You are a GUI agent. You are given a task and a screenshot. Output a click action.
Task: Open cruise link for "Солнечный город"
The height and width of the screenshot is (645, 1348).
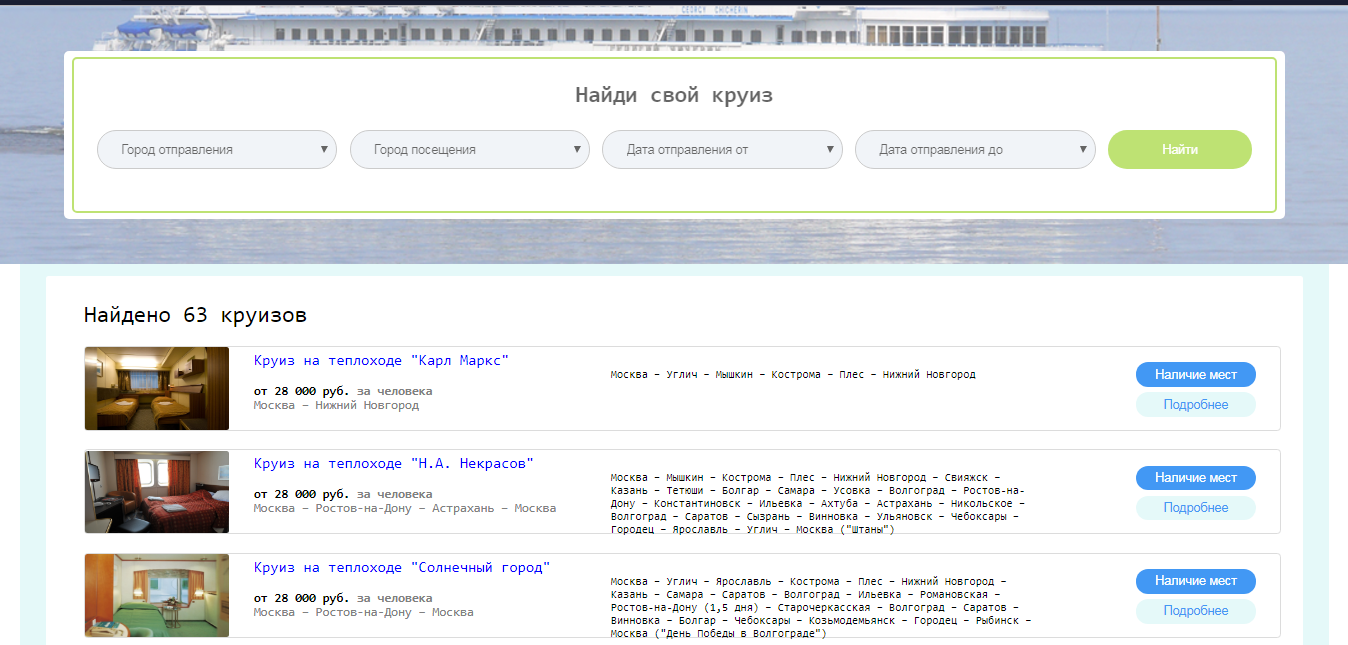point(401,568)
